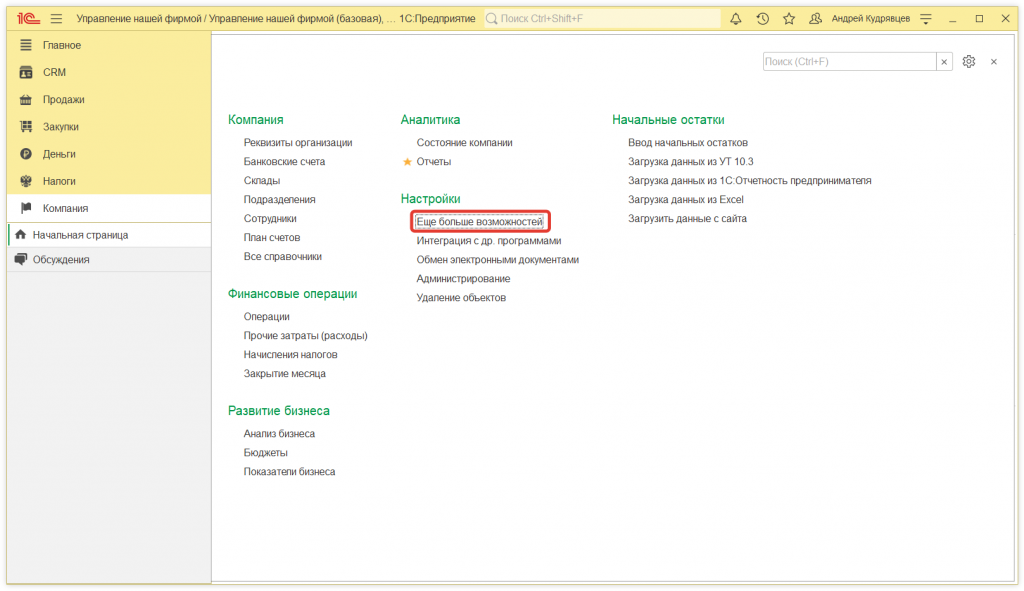Open favorites star icon in title bar

[789, 19]
